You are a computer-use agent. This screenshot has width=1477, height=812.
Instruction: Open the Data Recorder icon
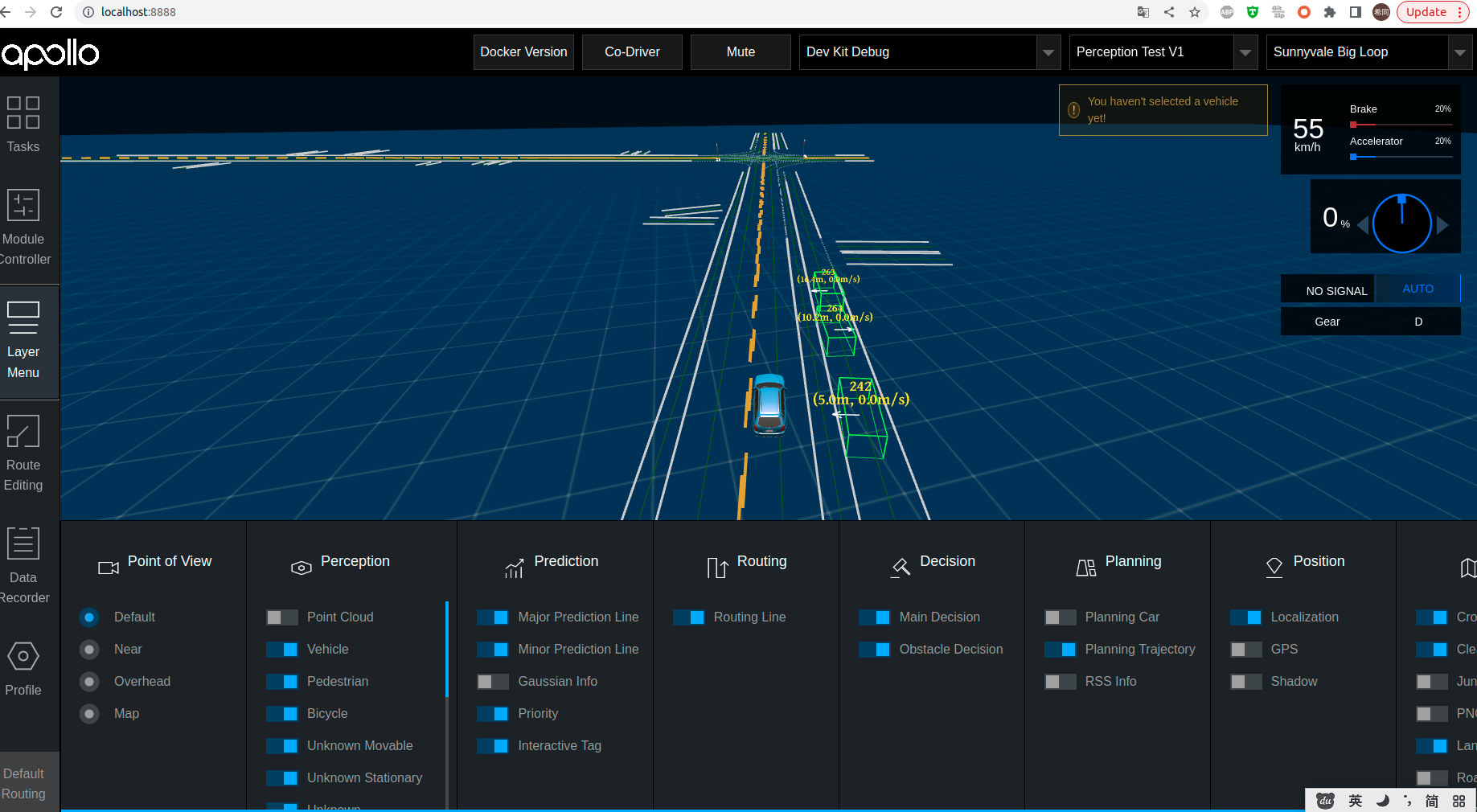[23, 543]
